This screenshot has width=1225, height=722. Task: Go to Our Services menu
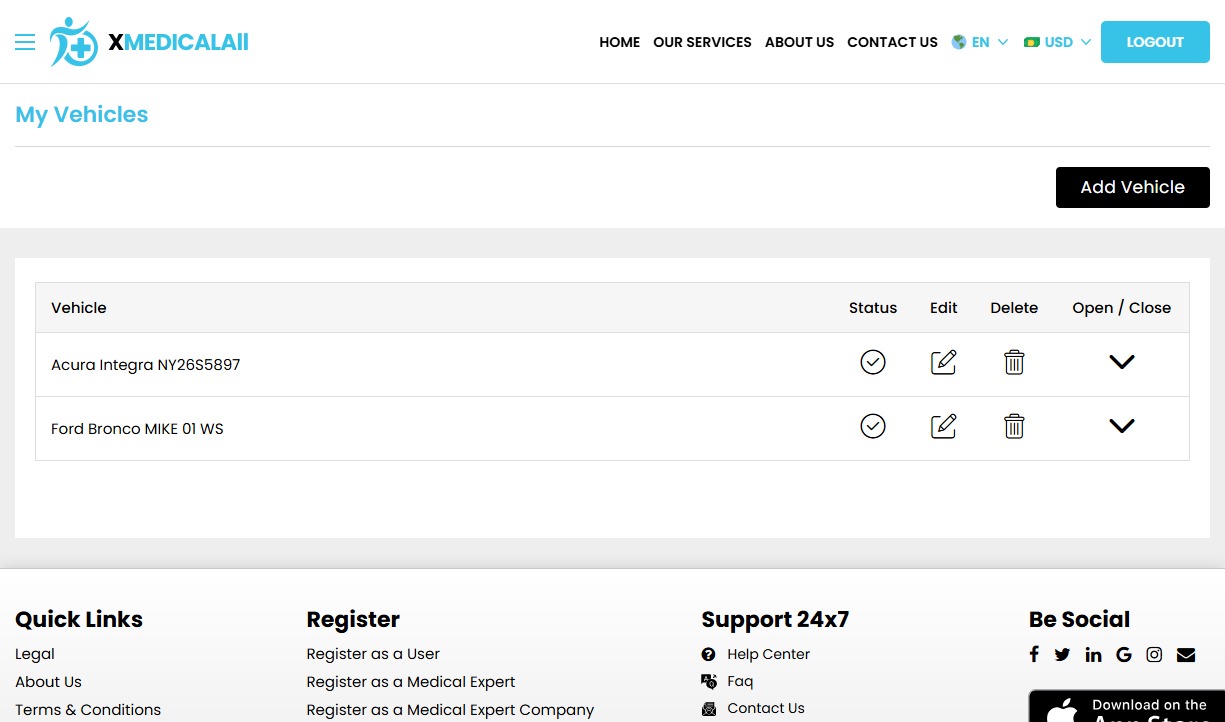pyautogui.click(x=702, y=42)
